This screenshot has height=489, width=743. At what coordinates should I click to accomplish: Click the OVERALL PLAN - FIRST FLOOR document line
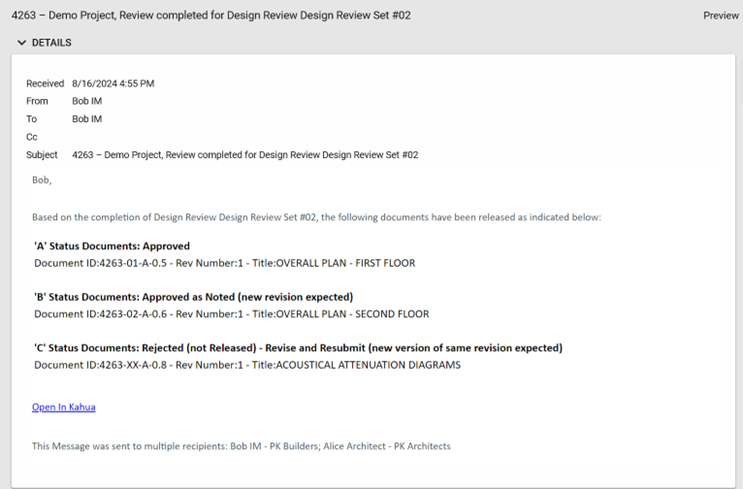[x=224, y=263]
